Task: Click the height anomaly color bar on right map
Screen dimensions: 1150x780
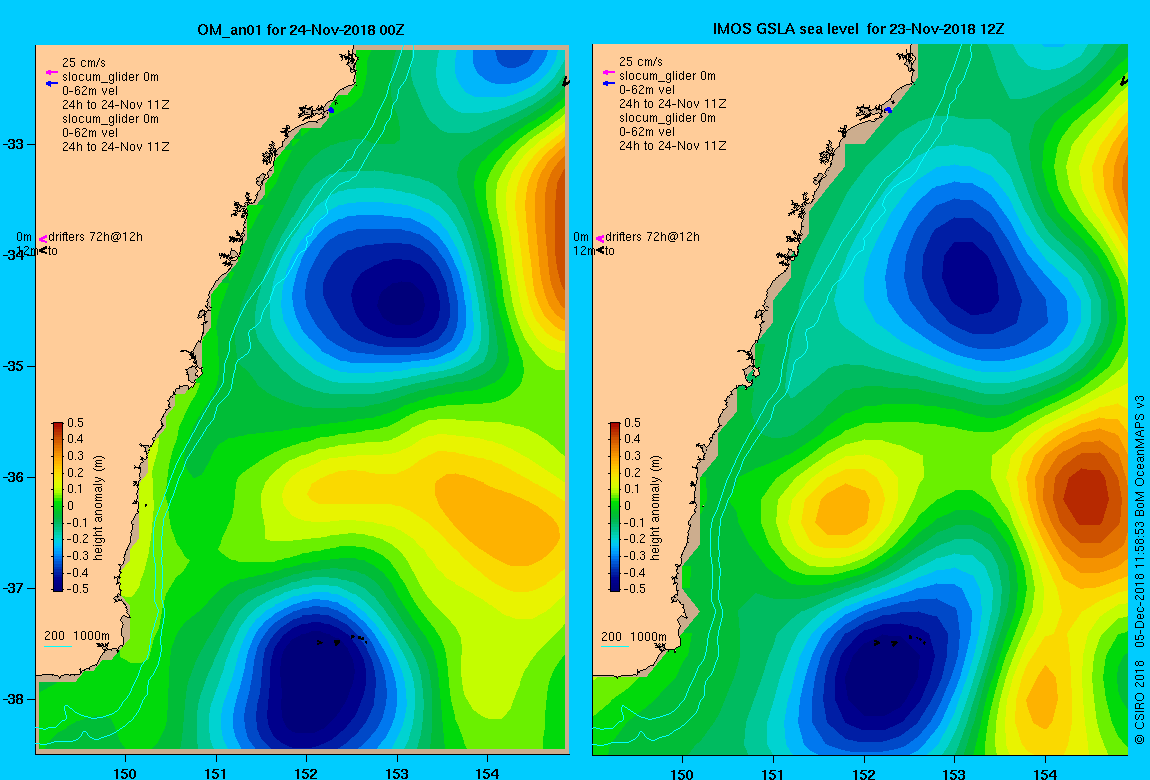Action: click(x=615, y=507)
